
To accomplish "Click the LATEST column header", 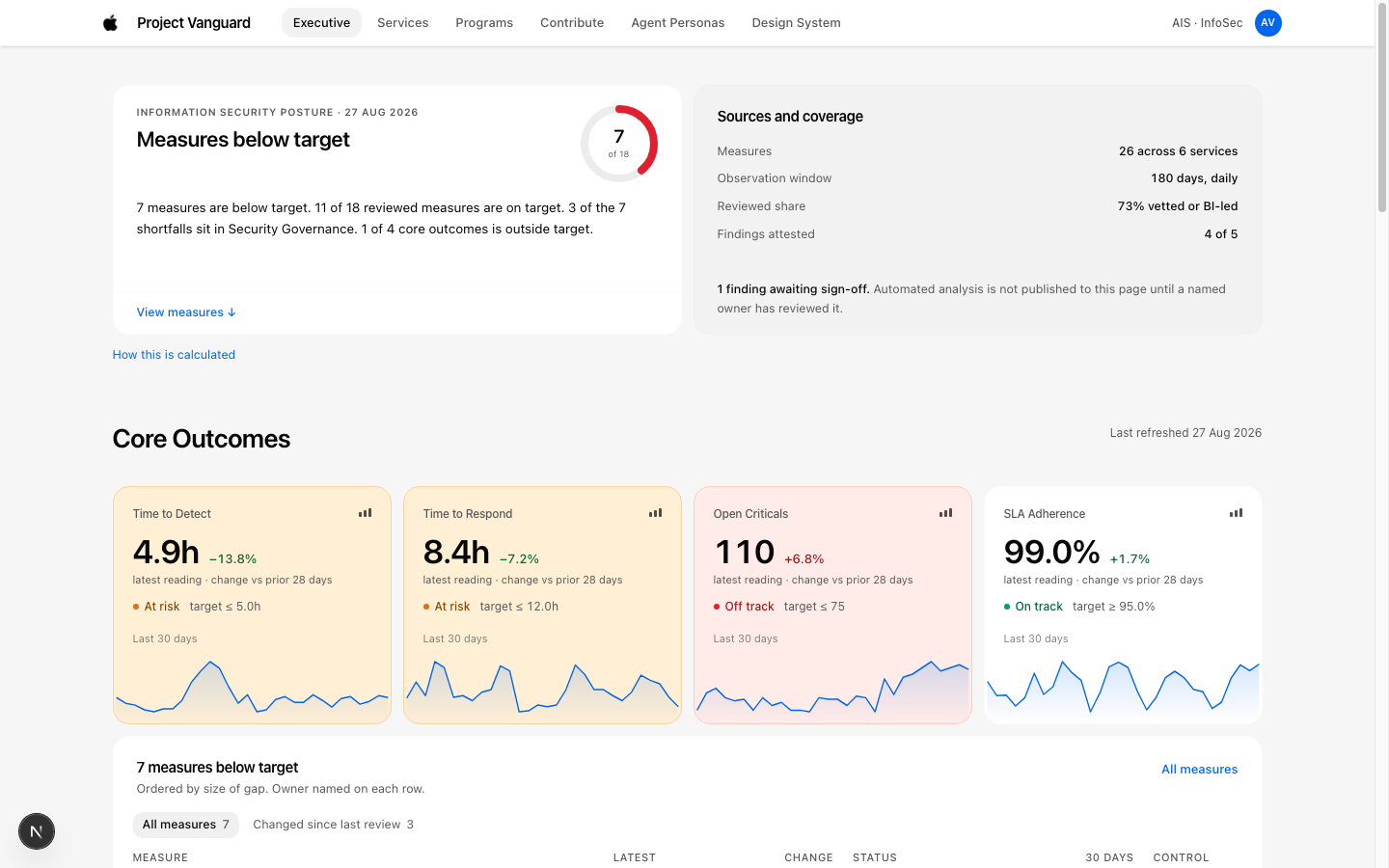I will (x=634, y=857).
